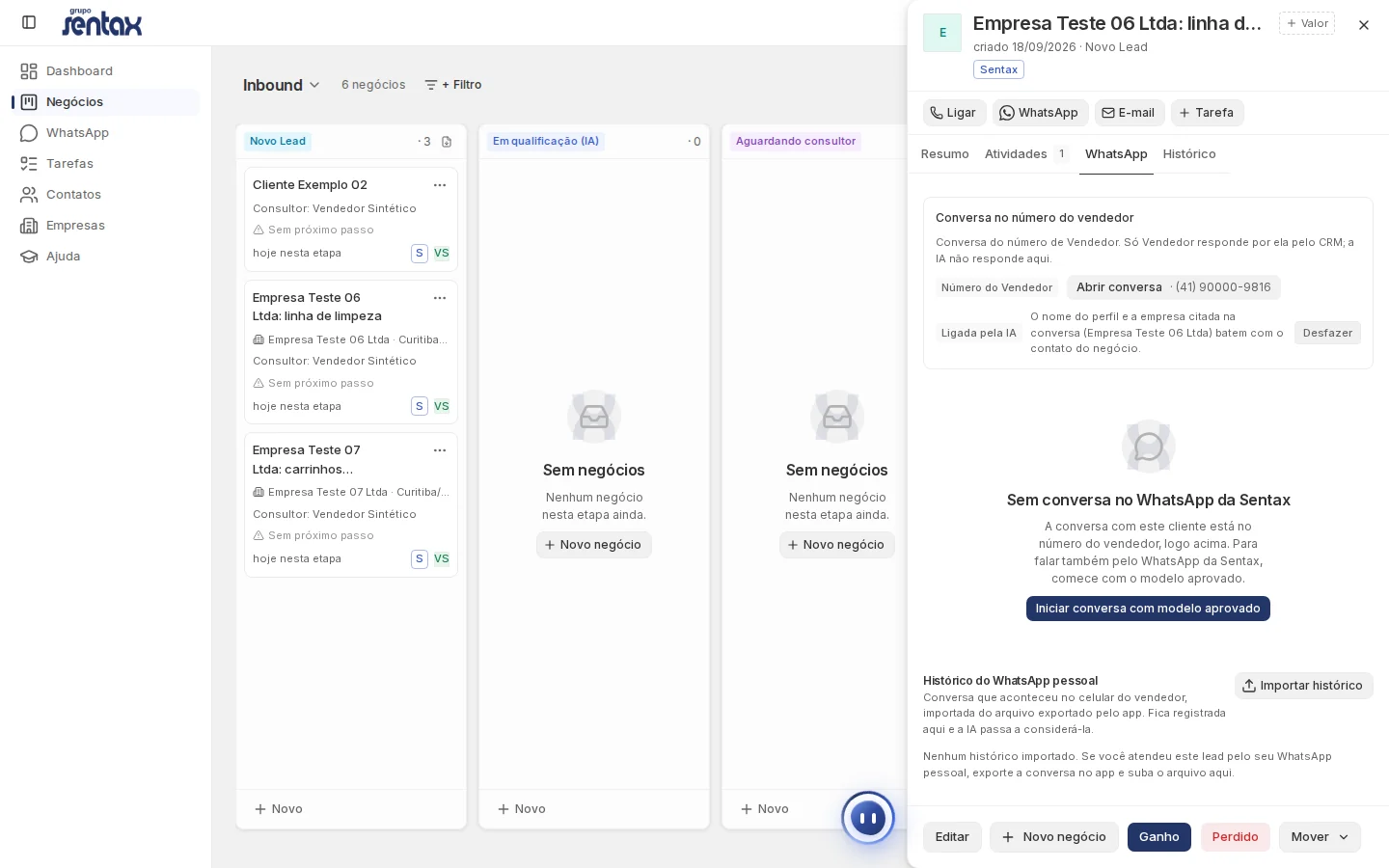Click Novo negócio in panel footer

tap(1054, 837)
